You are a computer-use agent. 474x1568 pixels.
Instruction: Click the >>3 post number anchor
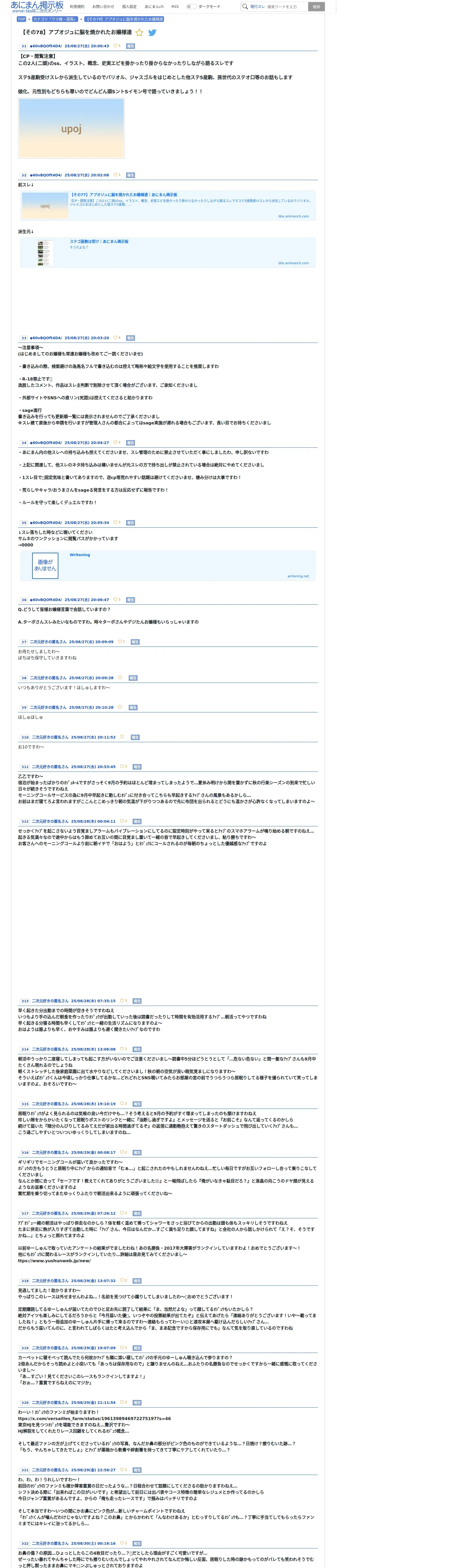(24, 338)
